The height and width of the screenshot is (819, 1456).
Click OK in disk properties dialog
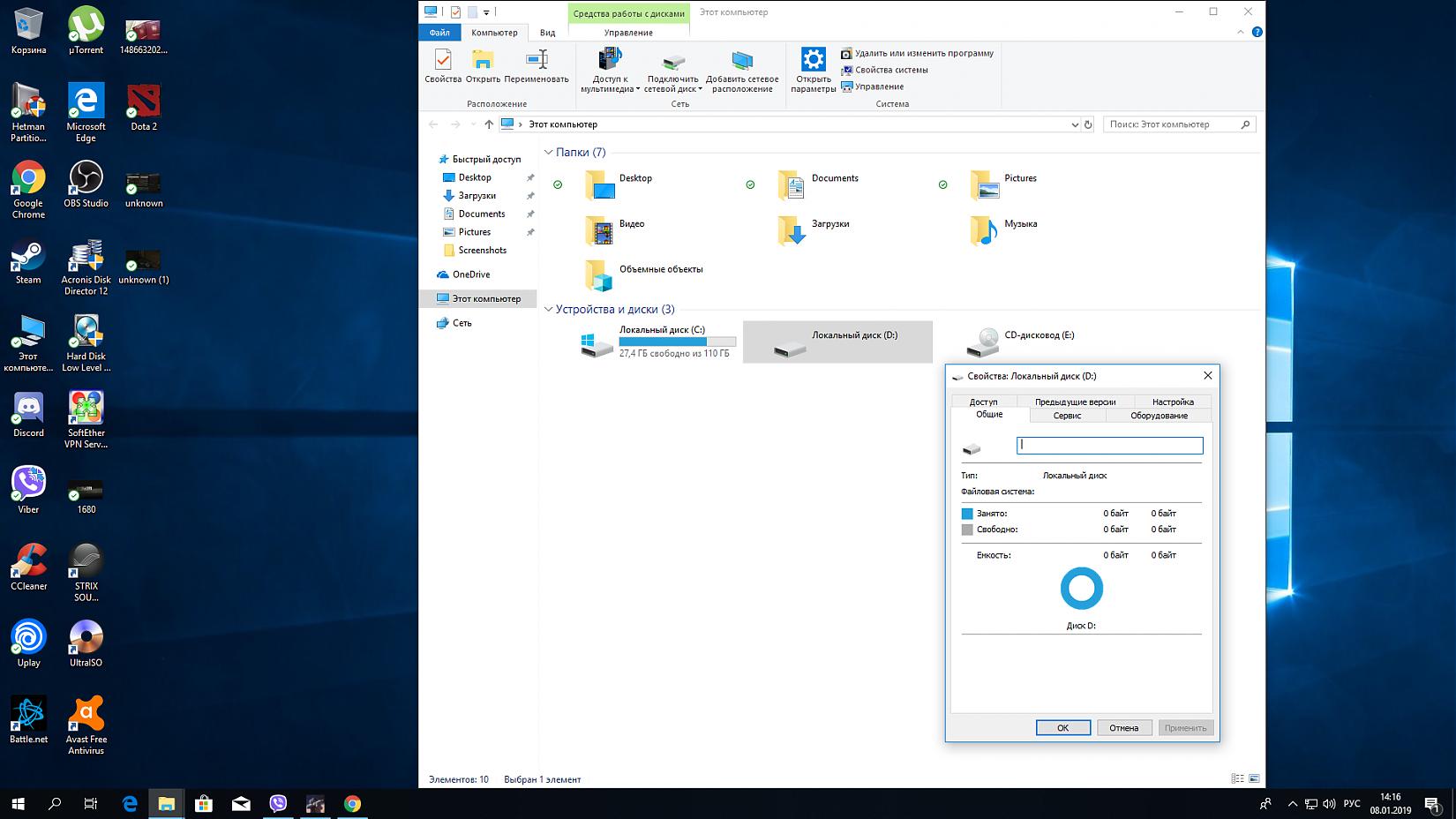click(x=1062, y=728)
